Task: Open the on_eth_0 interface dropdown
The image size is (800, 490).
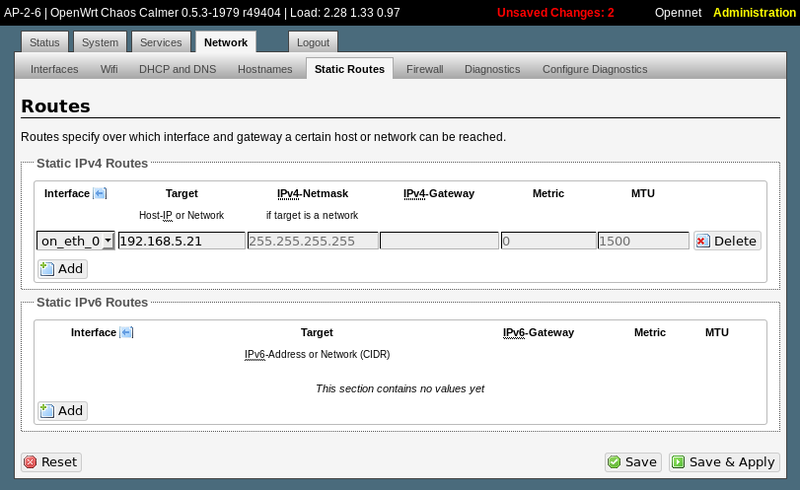Action: [76, 241]
